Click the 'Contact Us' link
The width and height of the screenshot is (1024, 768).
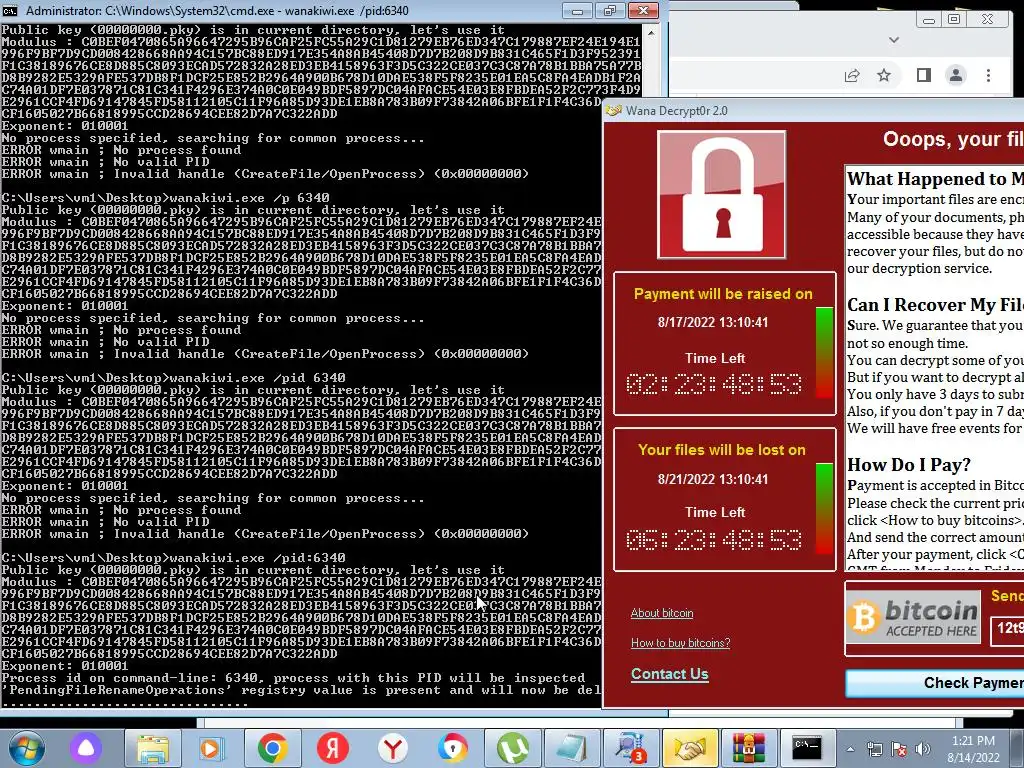pos(669,674)
